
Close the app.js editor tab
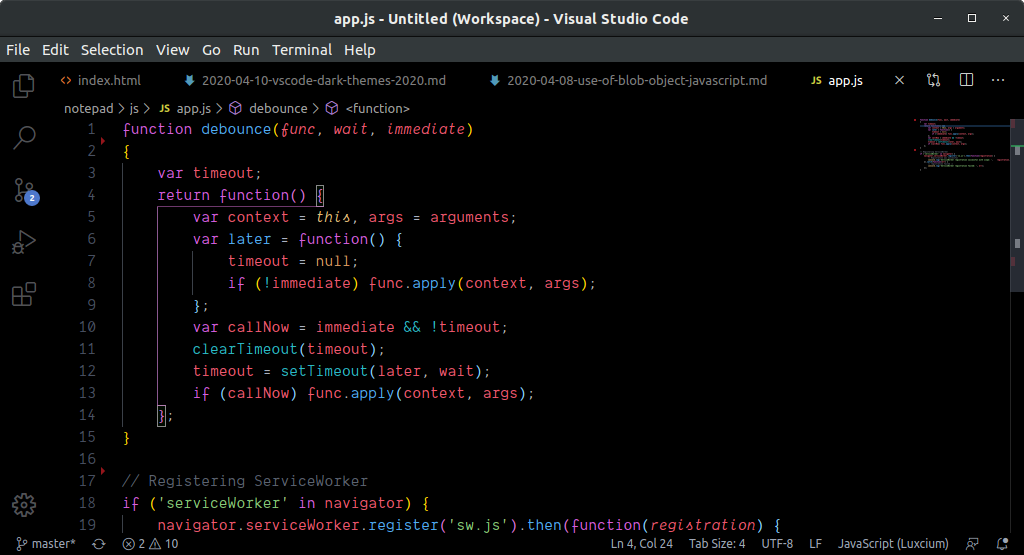(x=899, y=80)
